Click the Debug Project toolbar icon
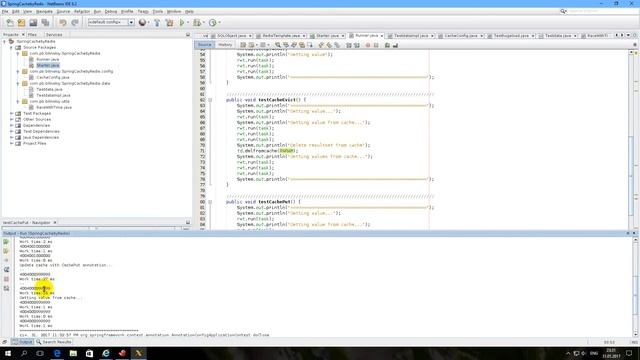 pyautogui.click(x=197, y=23)
